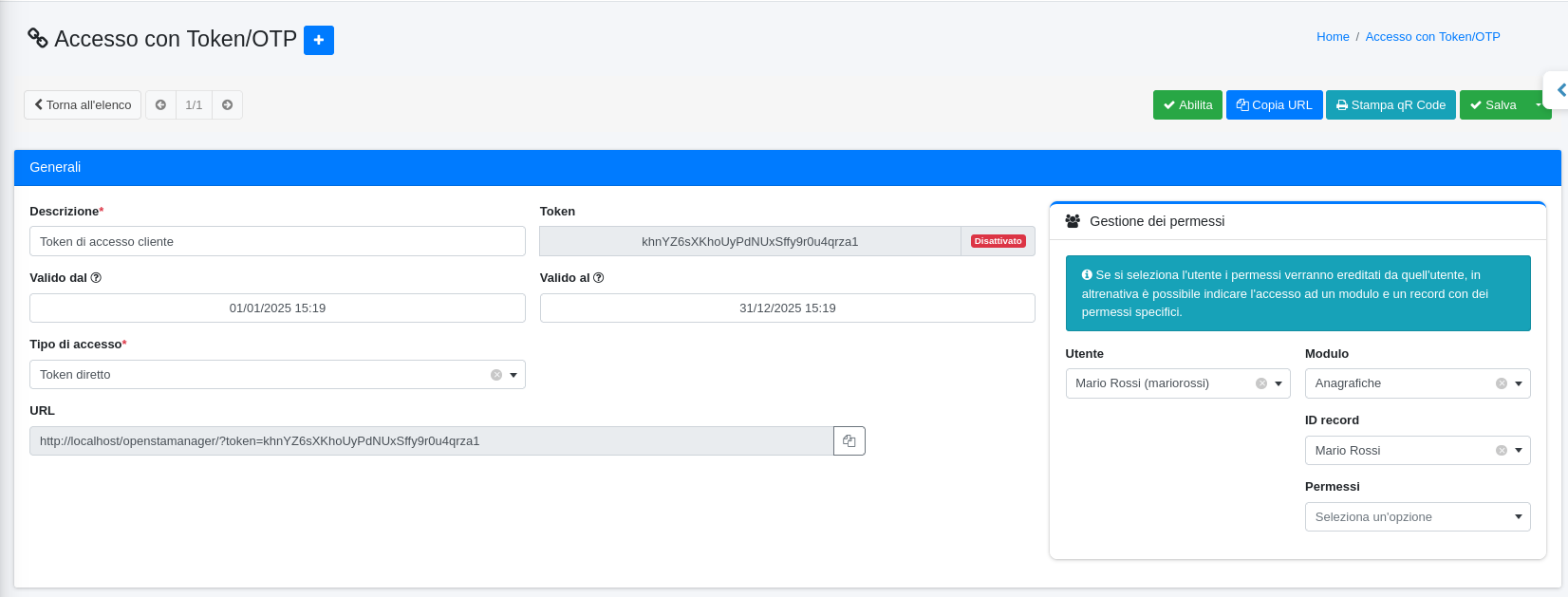Clear the Tipo di accesso selection
The width and height of the screenshot is (1568, 597).
(496, 375)
